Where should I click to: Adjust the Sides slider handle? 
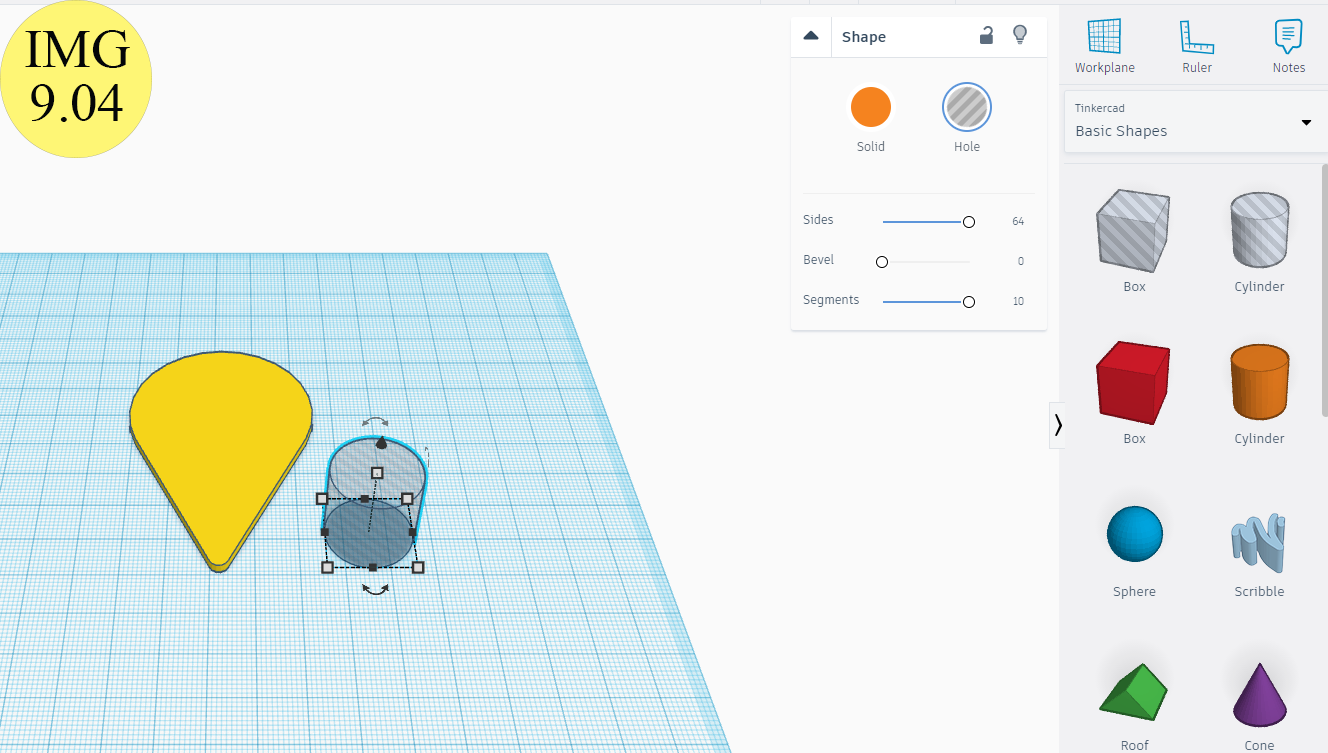pos(968,222)
